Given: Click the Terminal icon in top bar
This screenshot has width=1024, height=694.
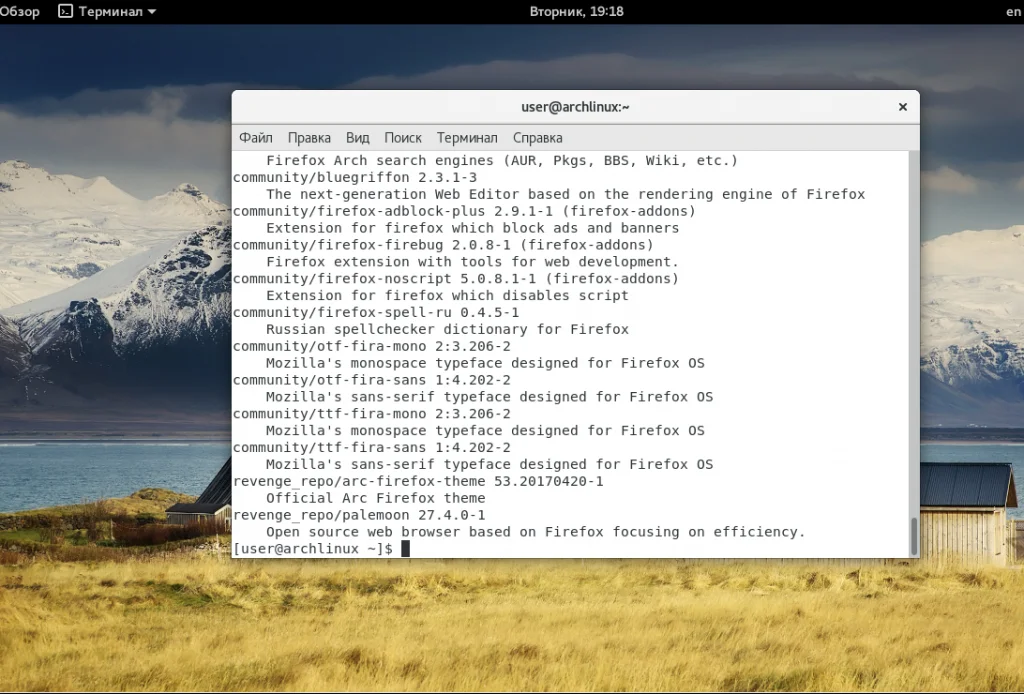Looking at the screenshot, I should click(x=65, y=12).
